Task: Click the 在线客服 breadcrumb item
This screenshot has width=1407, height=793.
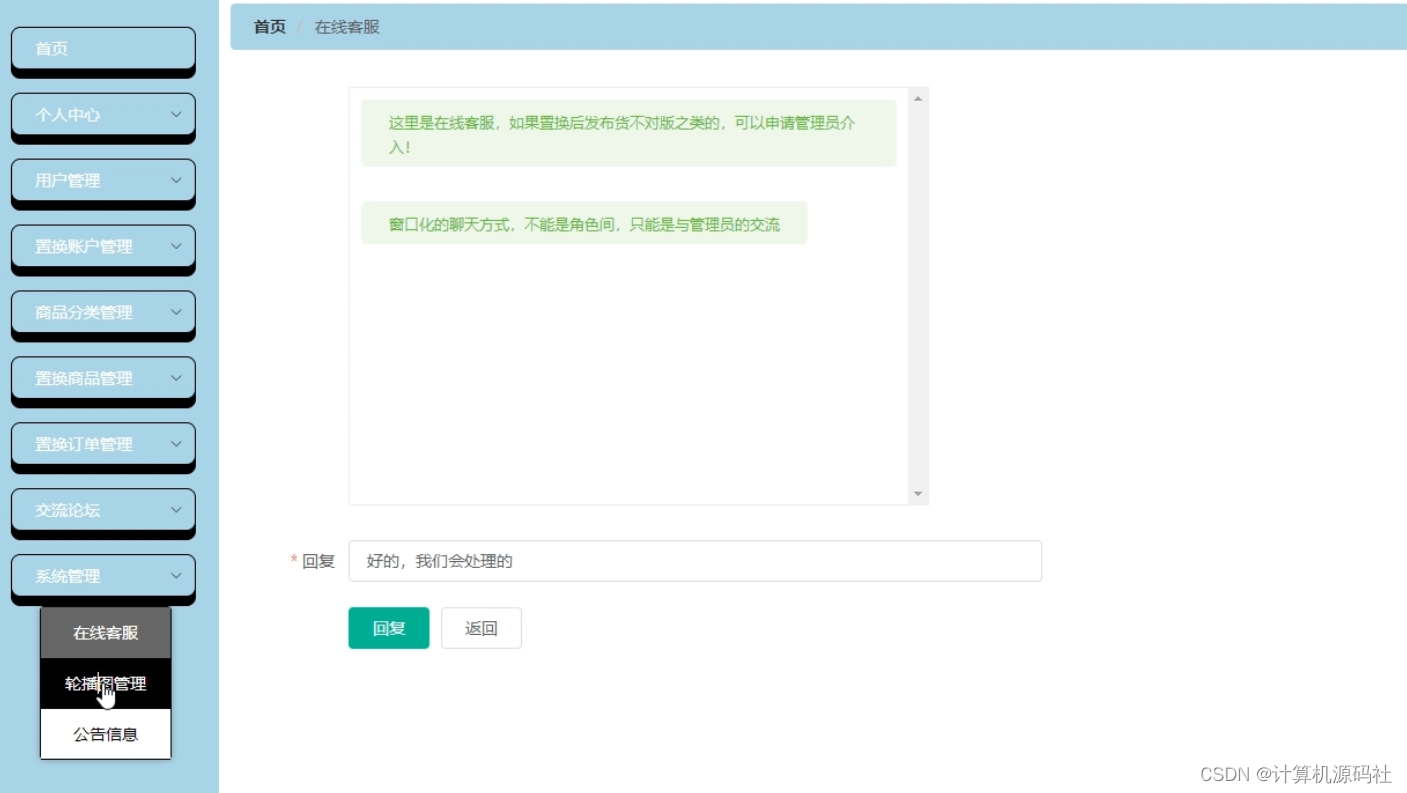Action: (x=347, y=27)
